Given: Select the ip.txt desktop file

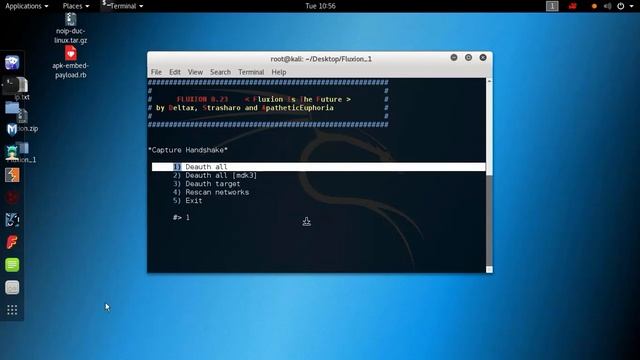Looking at the screenshot, I should click(22, 90).
